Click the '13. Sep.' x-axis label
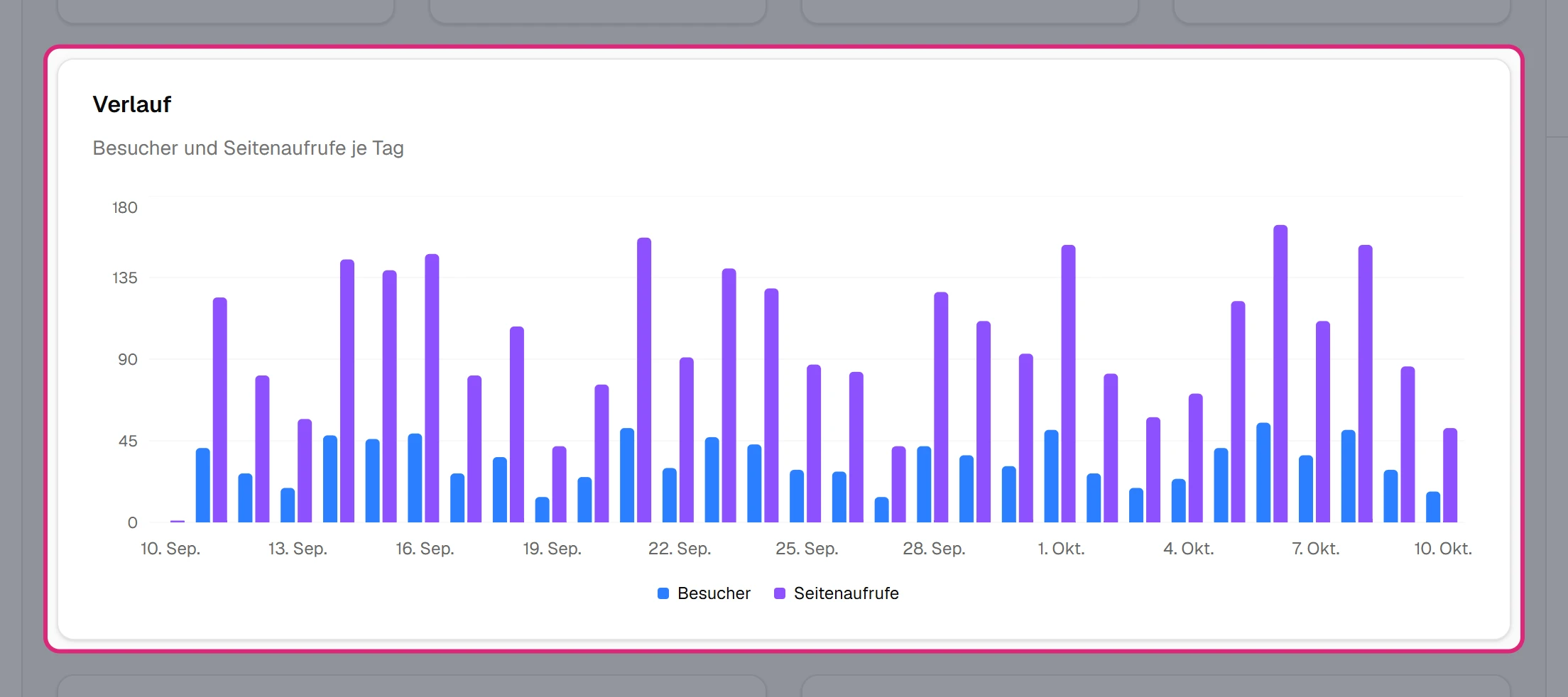The image size is (1568, 697). (298, 549)
